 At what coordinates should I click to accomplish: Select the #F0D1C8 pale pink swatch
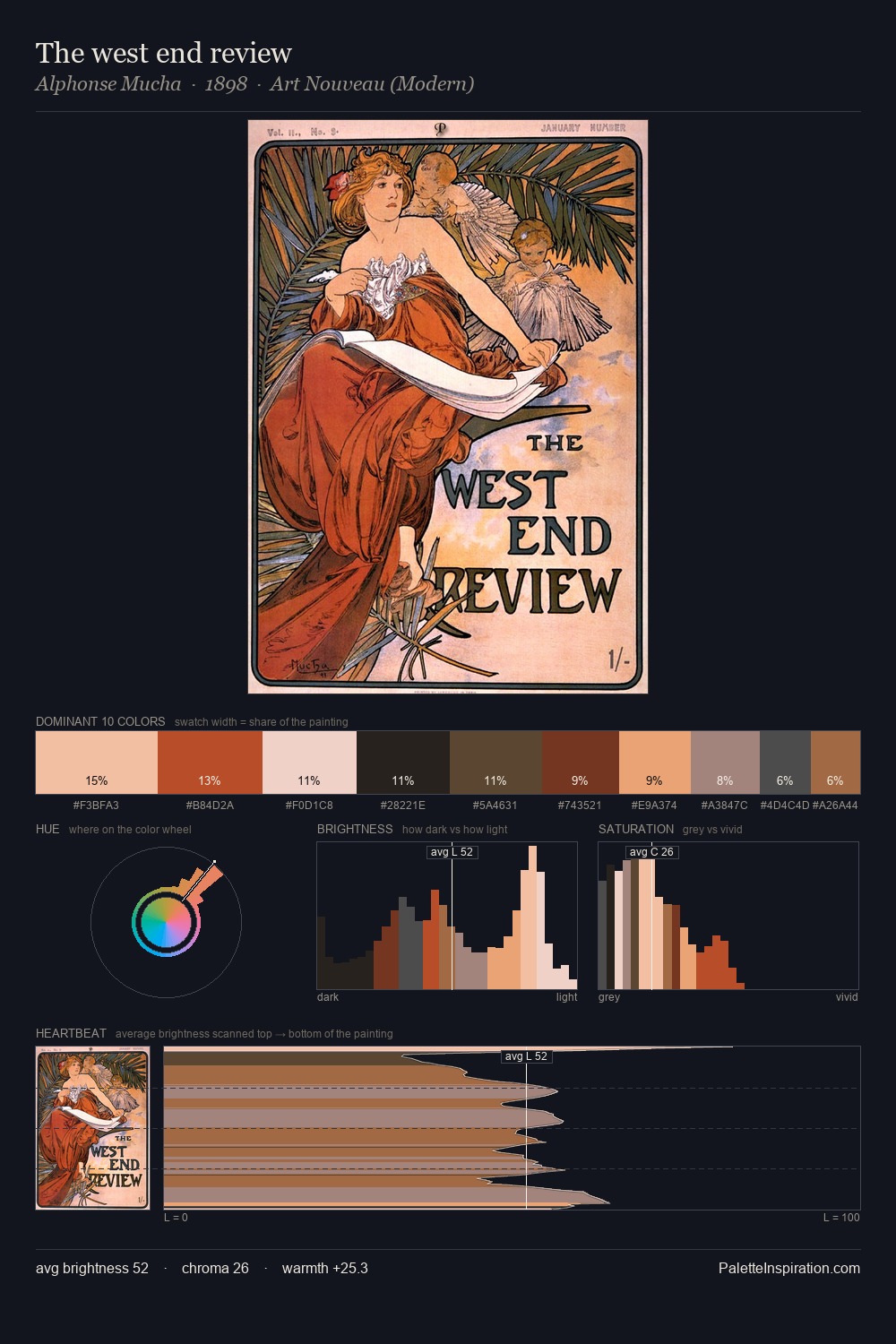[309, 762]
